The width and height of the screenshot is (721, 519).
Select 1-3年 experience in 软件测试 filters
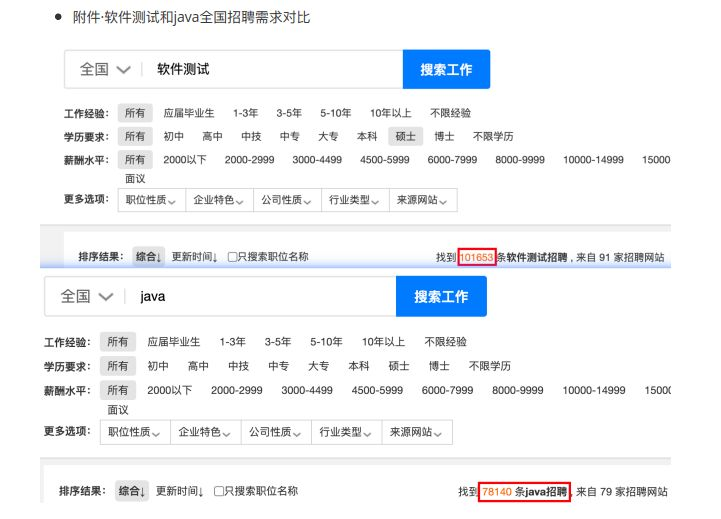pos(245,113)
